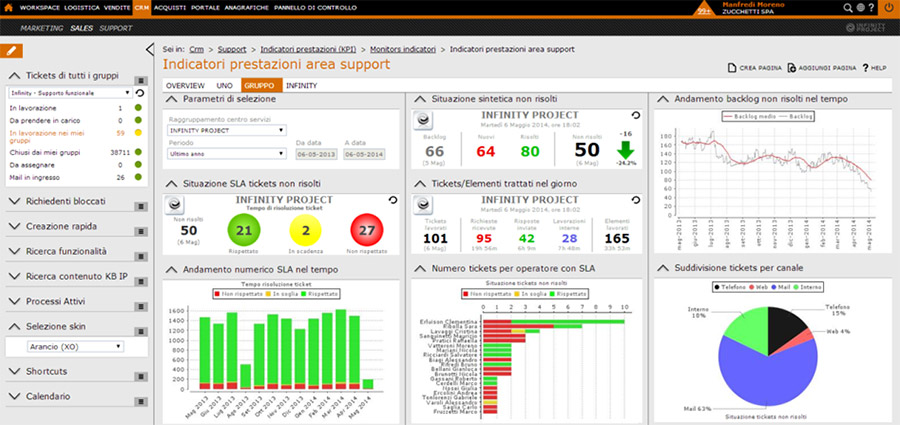Open the Periodo dropdown
Image resolution: width=900 pixels, height=425 pixels.
pyautogui.click(x=226, y=154)
